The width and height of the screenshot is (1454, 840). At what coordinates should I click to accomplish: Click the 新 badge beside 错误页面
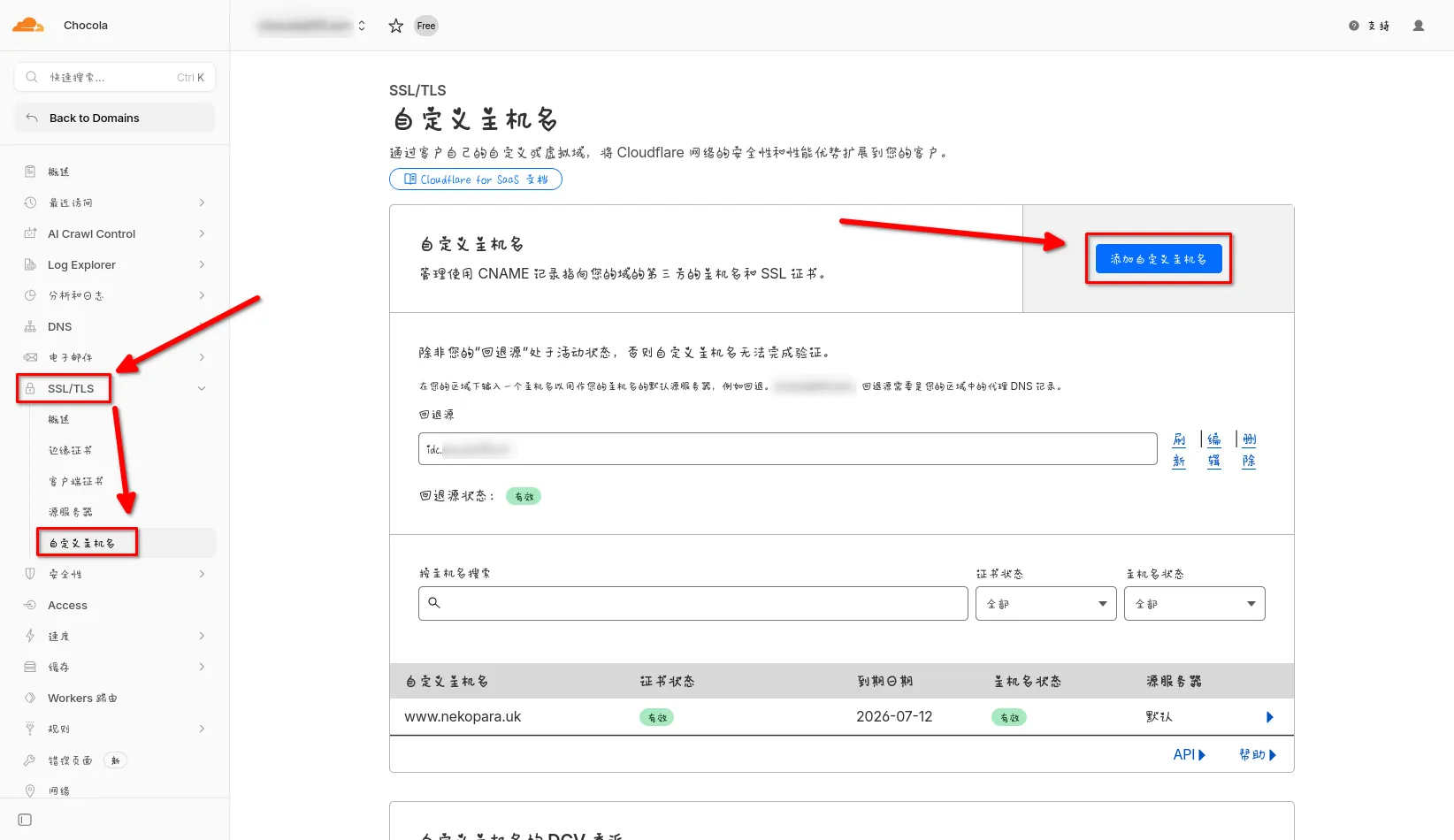115,760
